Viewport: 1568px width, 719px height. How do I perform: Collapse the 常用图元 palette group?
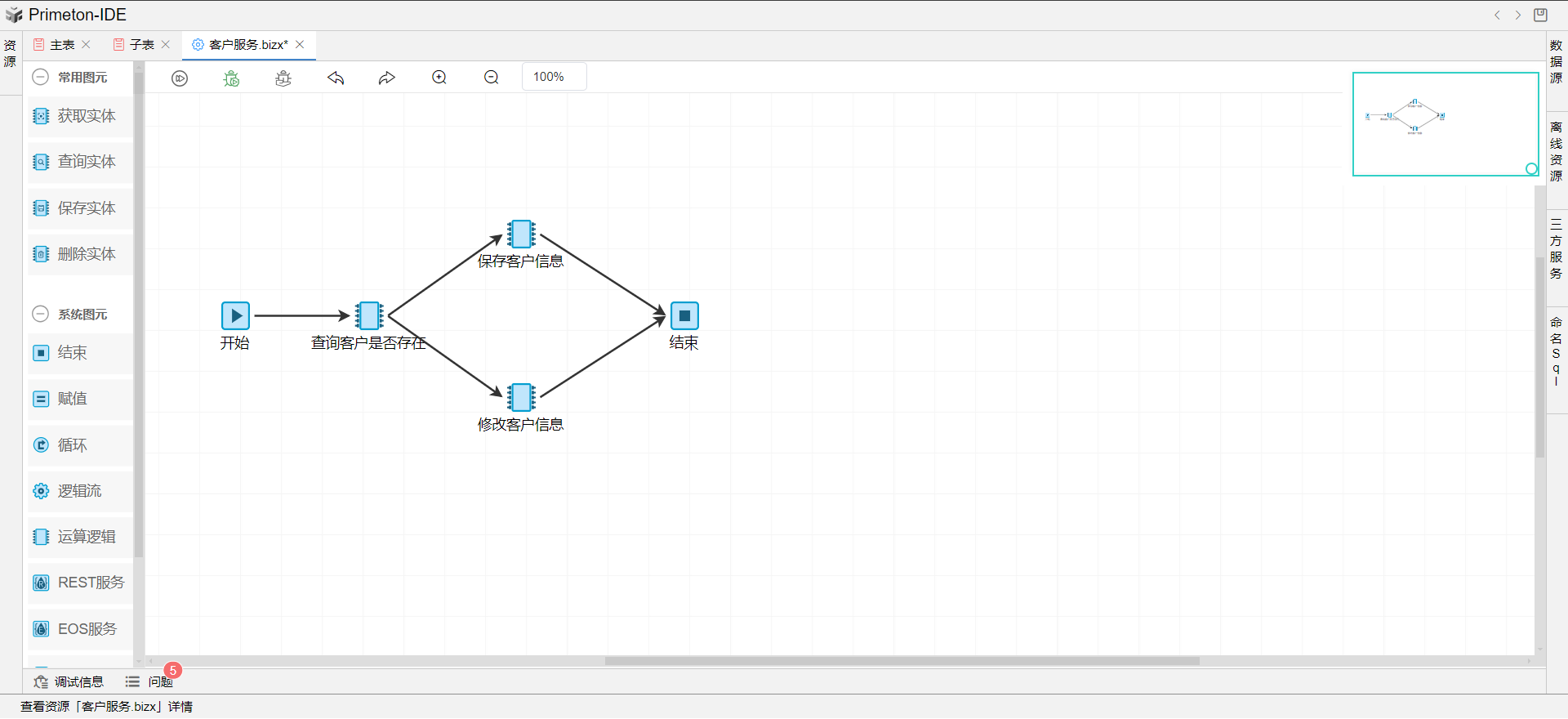[x=40, y=78]
